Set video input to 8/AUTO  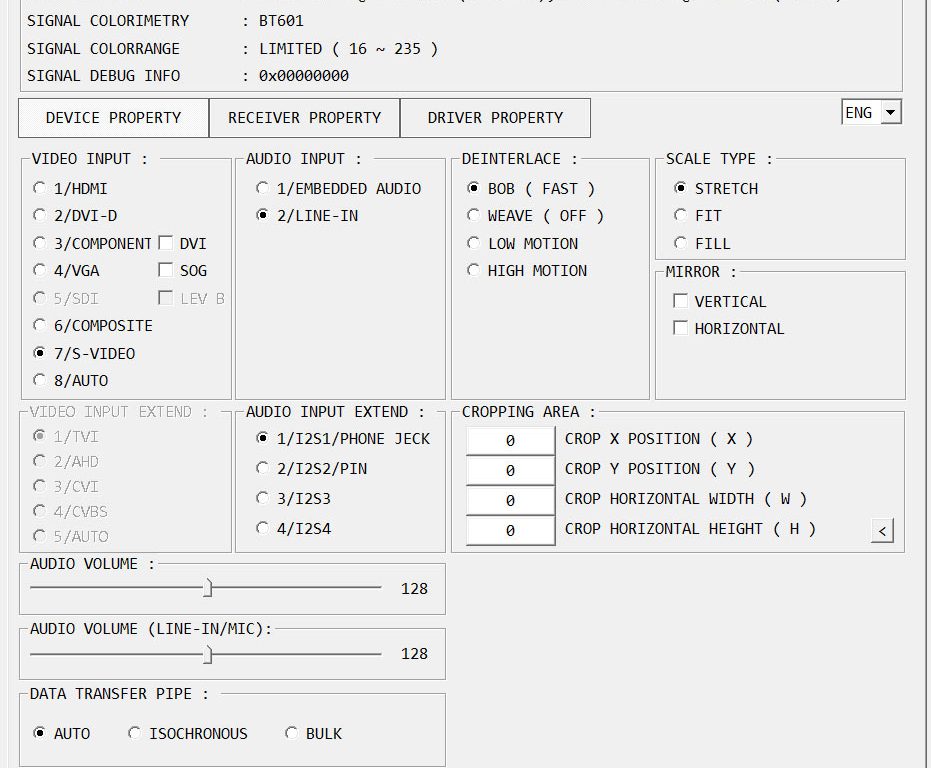tap(40, 380)
